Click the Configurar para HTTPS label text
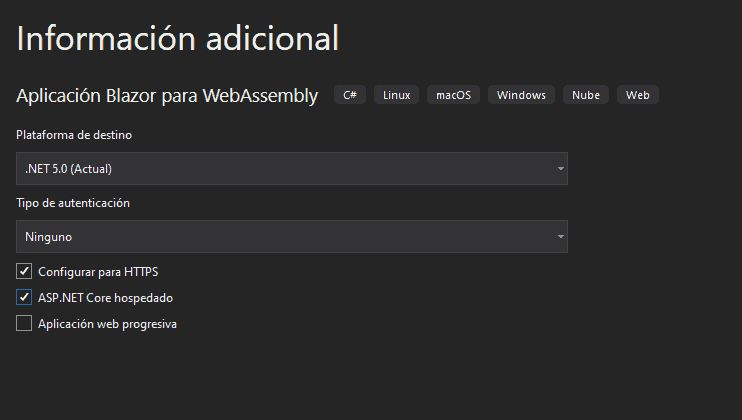The height and width of the screenshot is (420, 742). (x=98, y=272)
